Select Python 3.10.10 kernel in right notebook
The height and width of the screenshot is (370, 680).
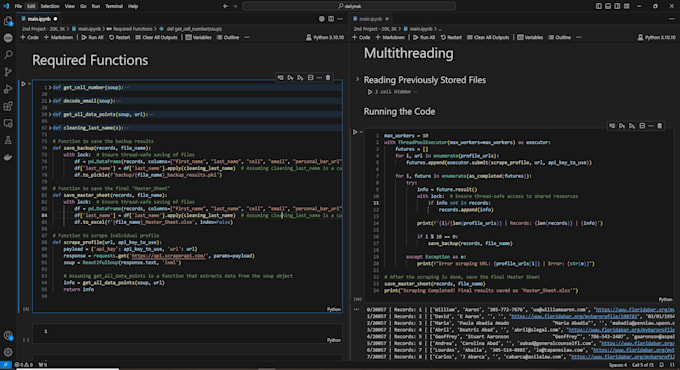click(656, 38)
